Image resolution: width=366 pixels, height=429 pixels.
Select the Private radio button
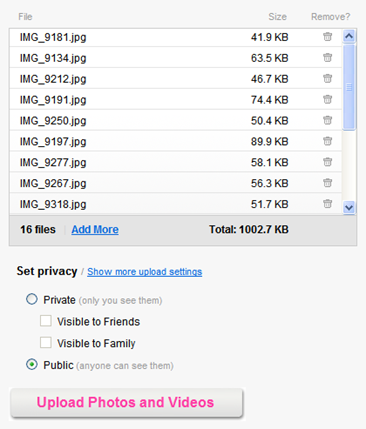[x=32, y=299]
